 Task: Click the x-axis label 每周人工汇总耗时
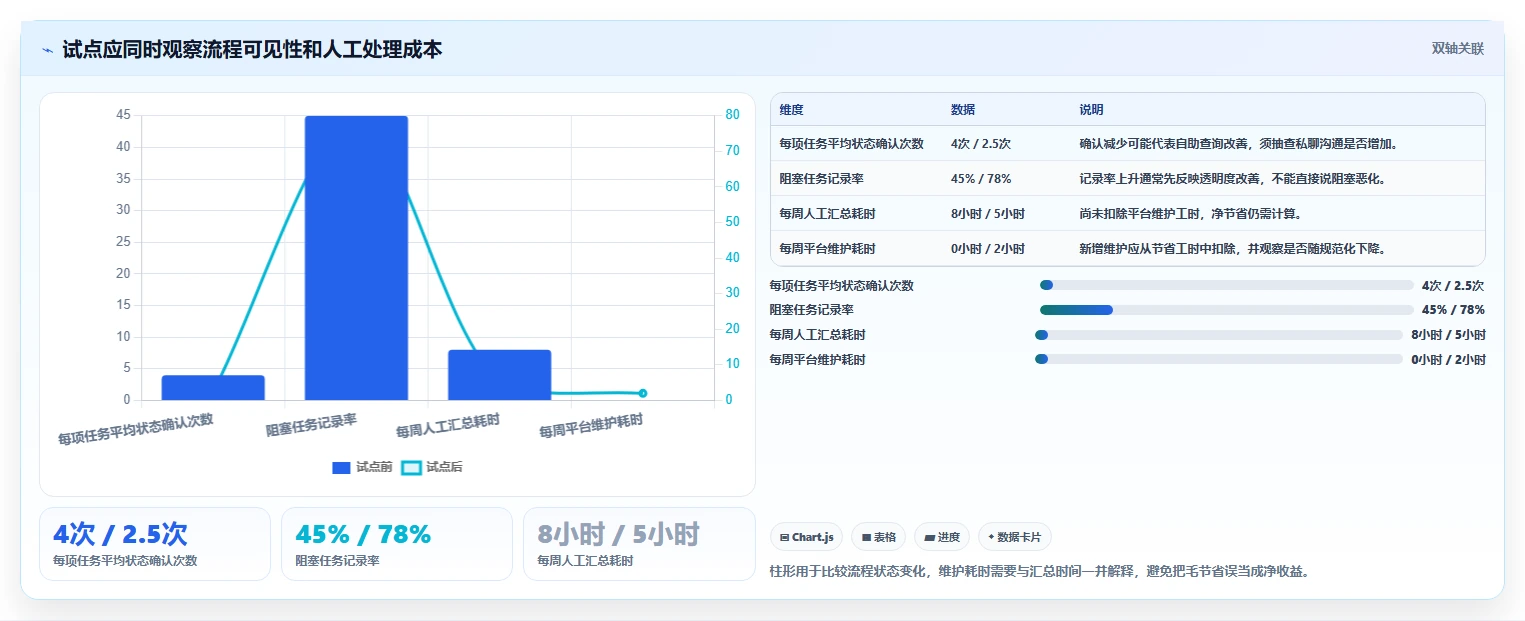[x=448, y=426]
